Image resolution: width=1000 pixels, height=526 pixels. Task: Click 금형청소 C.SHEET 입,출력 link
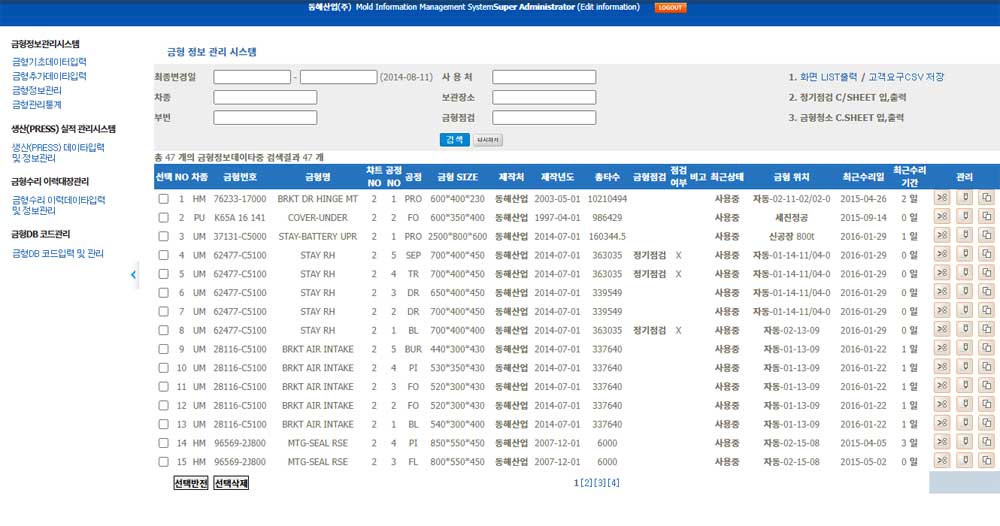851,117
